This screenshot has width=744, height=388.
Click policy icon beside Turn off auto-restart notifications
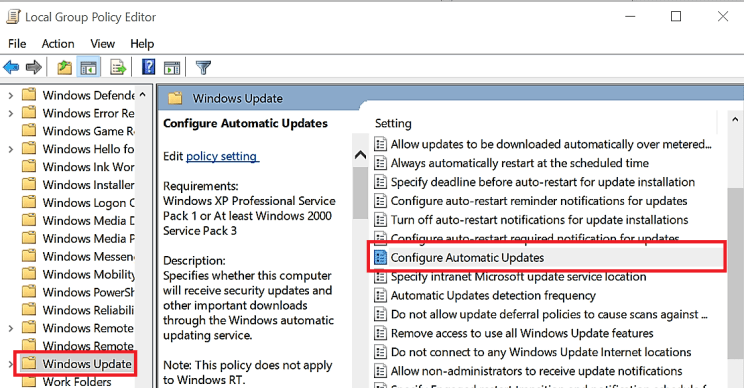pos(380,220)
